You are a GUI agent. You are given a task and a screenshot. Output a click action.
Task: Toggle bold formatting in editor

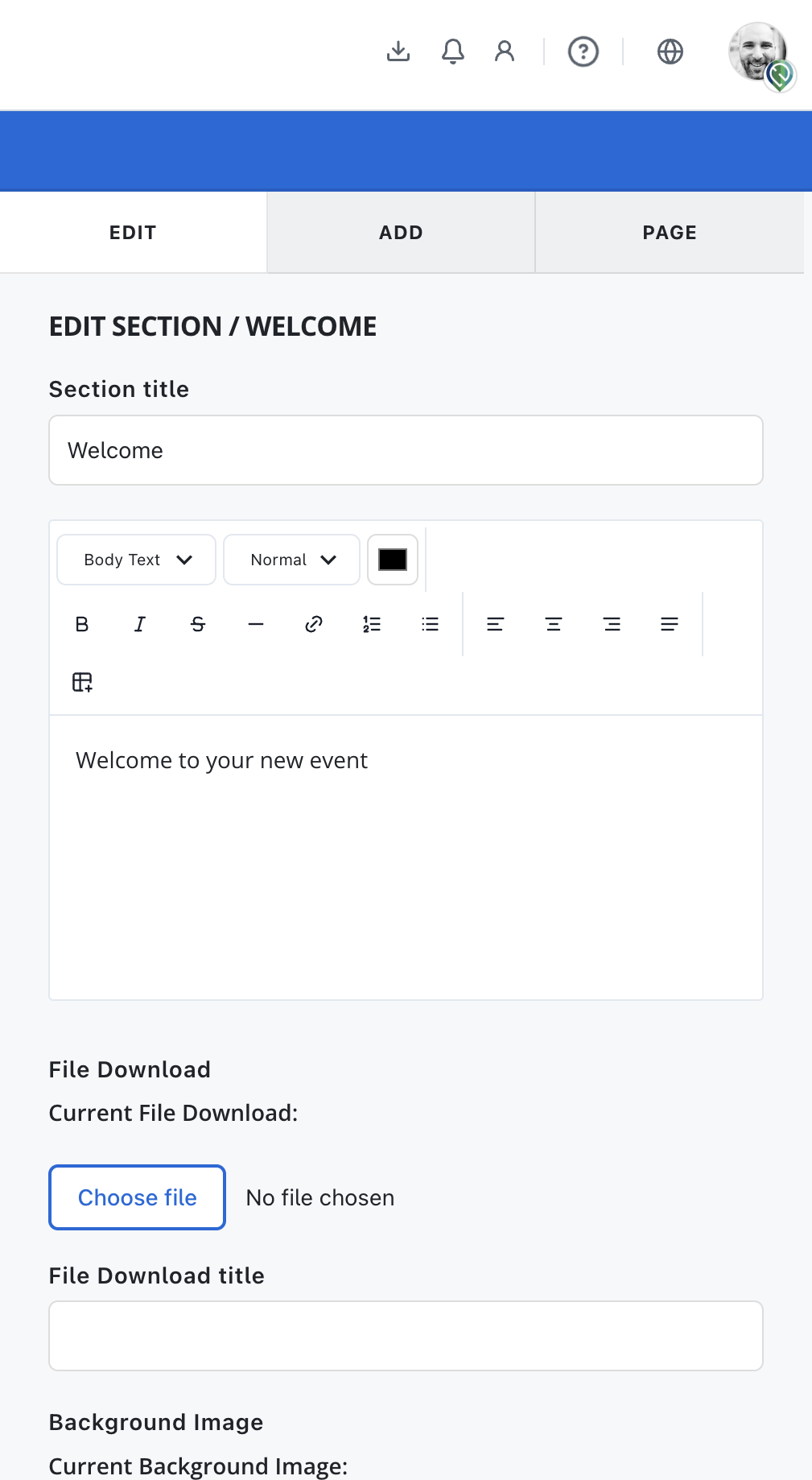(x=82, y=624)
